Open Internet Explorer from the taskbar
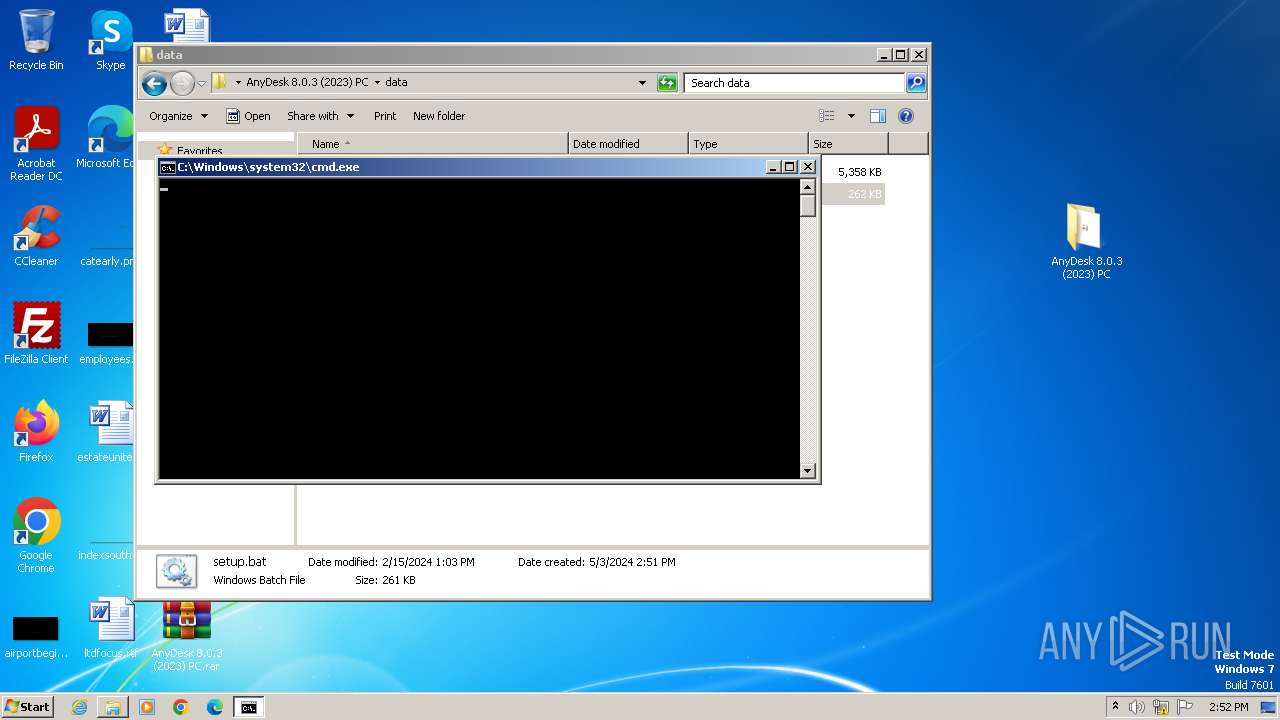 click(x=79, y=707)
